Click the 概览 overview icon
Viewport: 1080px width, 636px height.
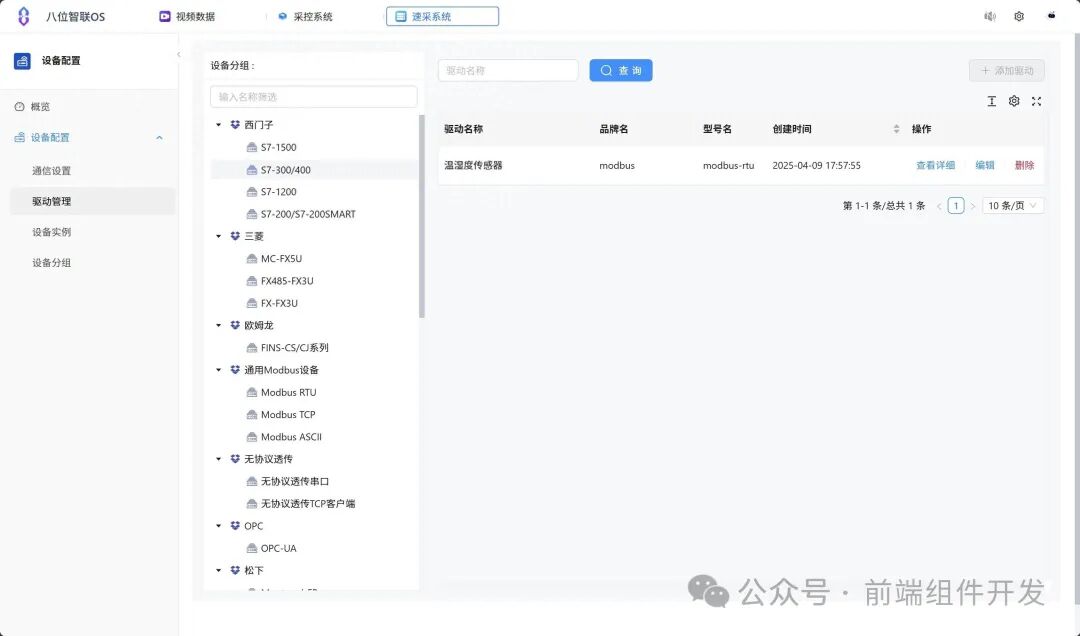pos(19,107)
